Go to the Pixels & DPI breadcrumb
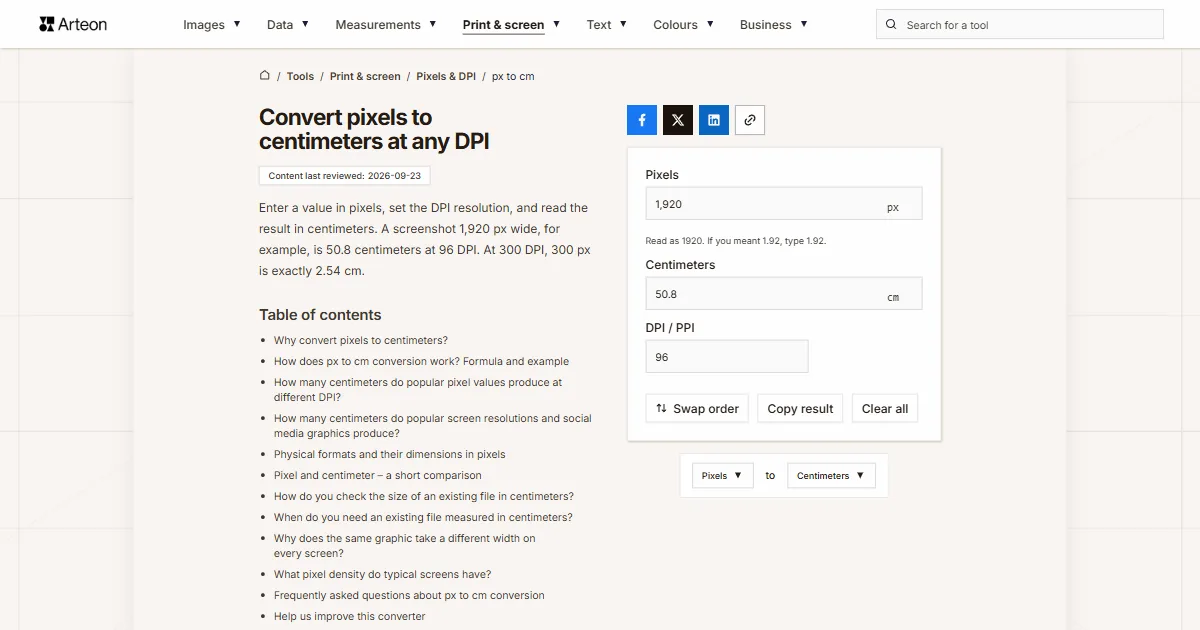Screen dimensions: 1200x630 (446, 76)
